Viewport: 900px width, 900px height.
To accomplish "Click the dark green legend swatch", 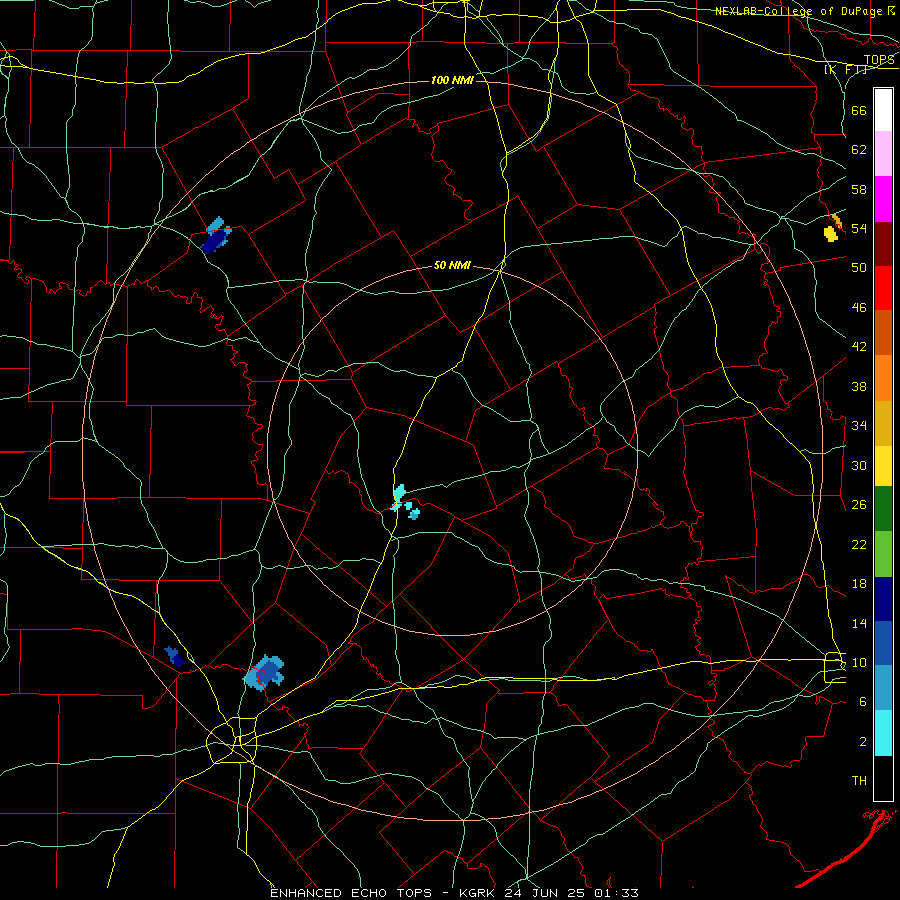I will click(883, 509).
